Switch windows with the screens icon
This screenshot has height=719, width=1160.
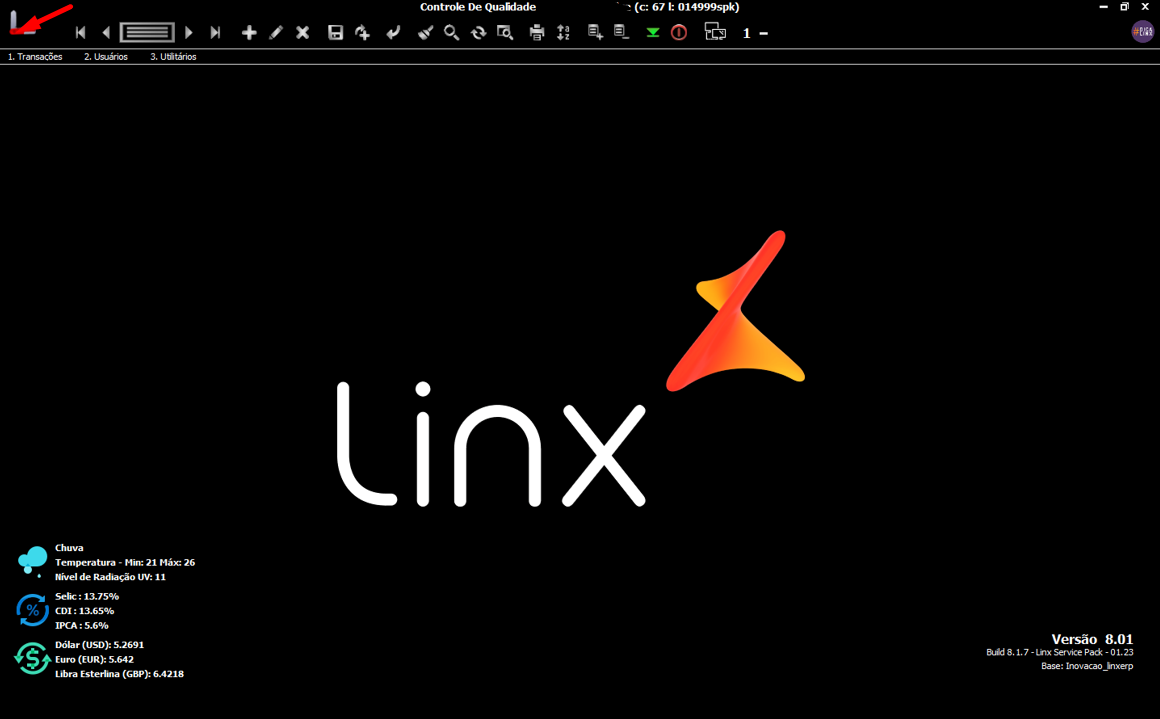coord(715,32)
